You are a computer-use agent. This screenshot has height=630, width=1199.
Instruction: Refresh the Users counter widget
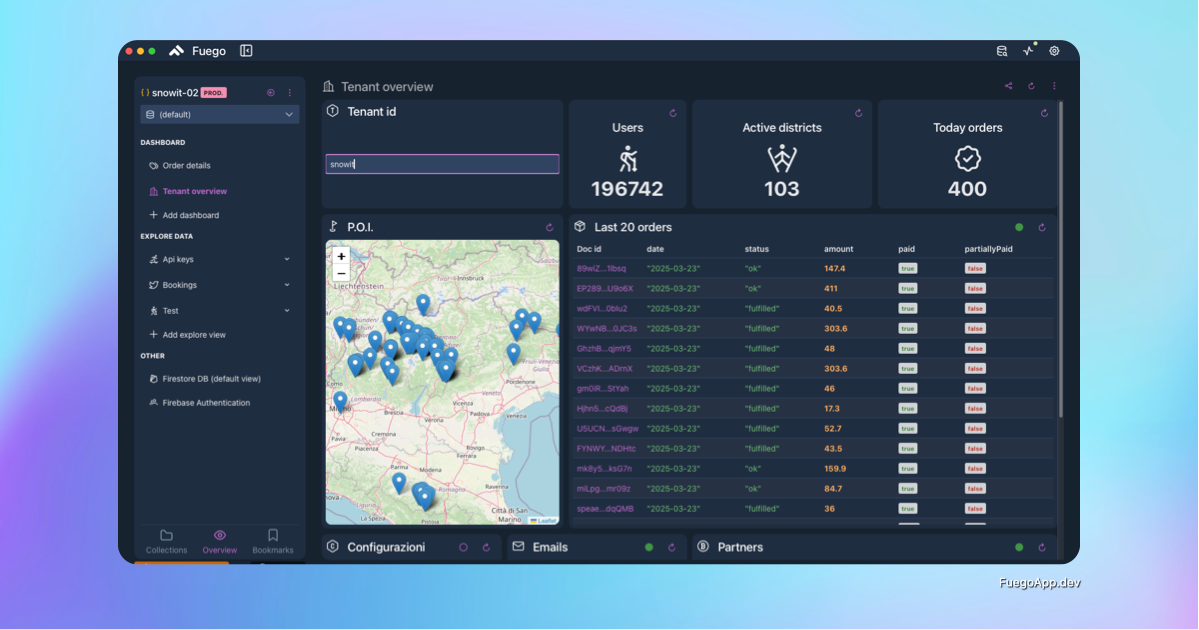[673, 113]
